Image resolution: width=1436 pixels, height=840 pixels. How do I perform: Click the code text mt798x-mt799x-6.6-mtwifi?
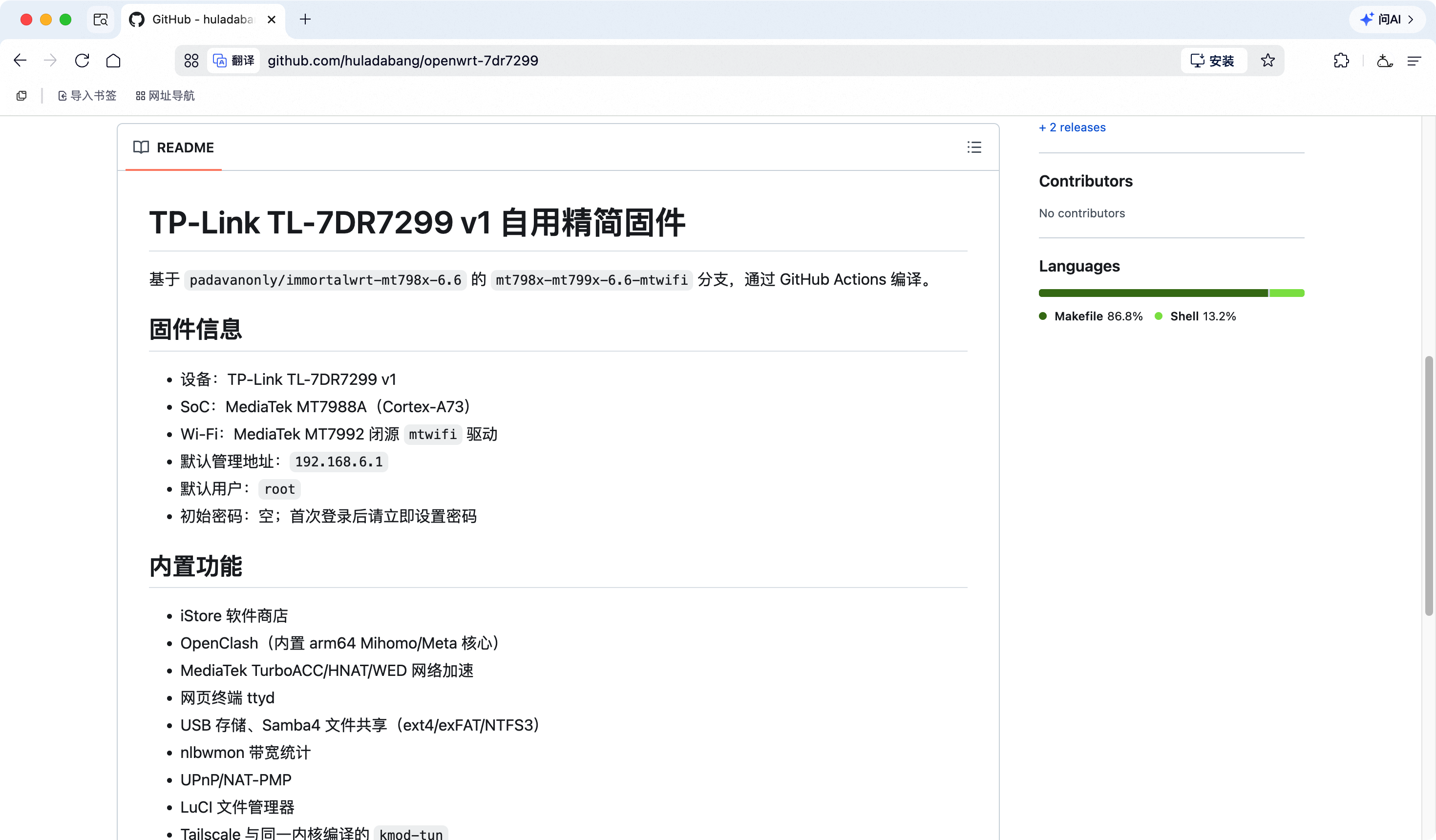pyautogui.click(x=591, y=280)
